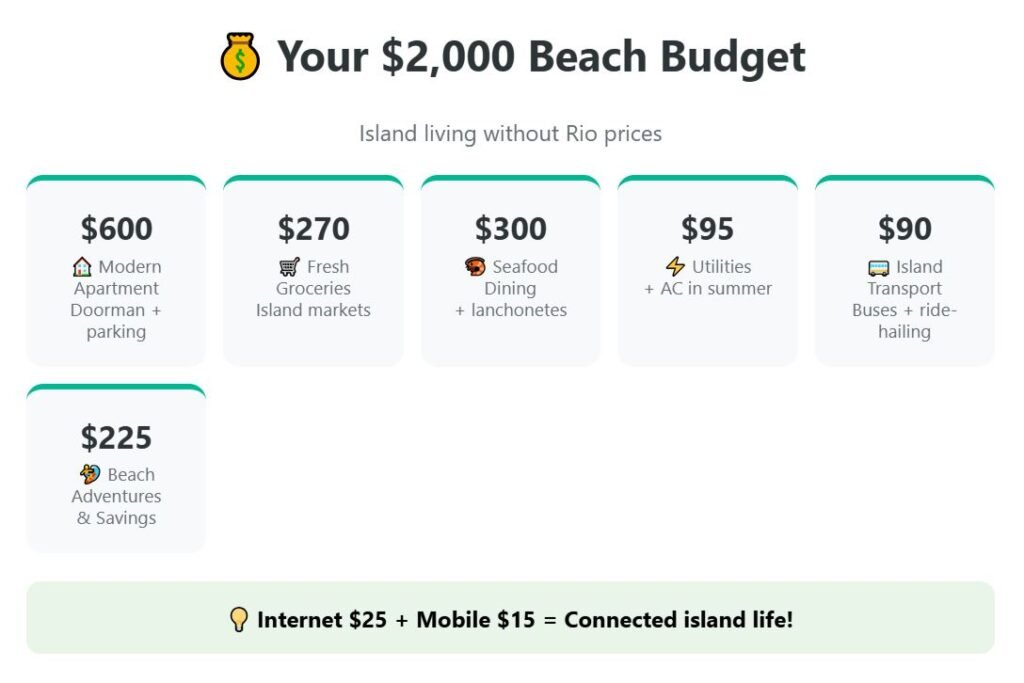Click the "Buses + ride-hailing" description text
This screenshot has height=683, width=1024.
pyautogui.click(x=904, y=321)
